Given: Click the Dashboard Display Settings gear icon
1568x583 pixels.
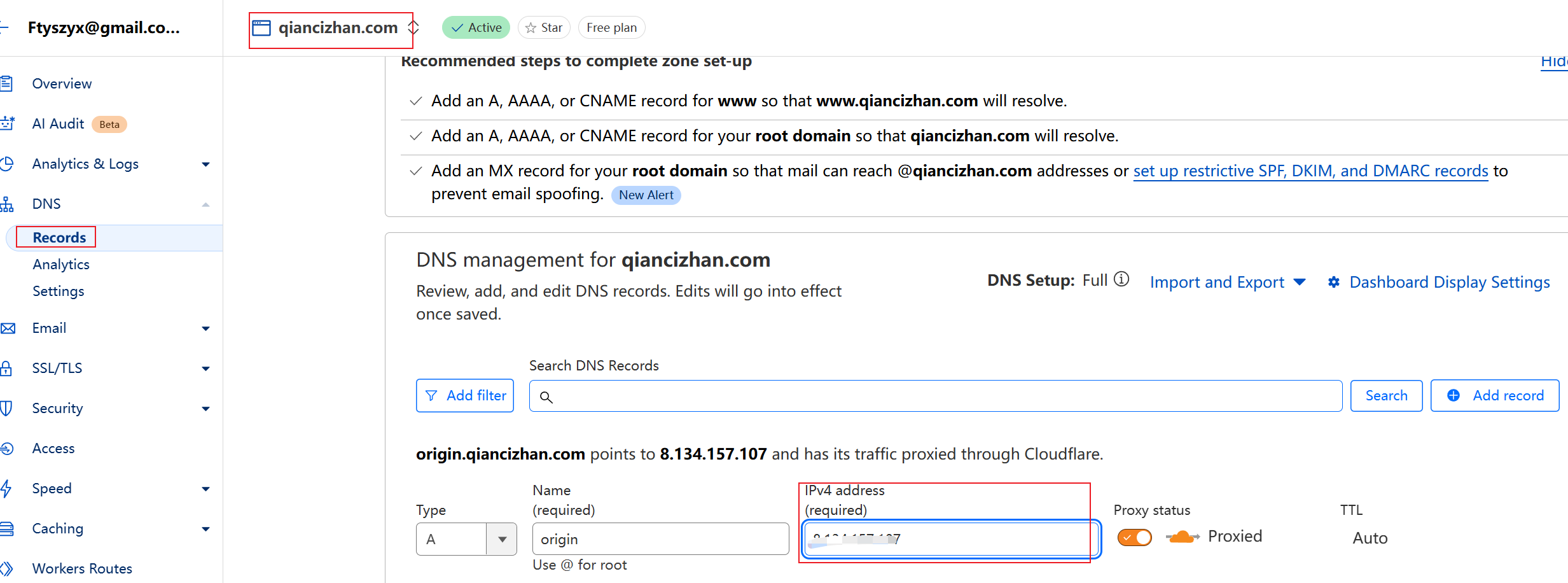Looking at the screenshot, I should click(x=1334, y=282).
